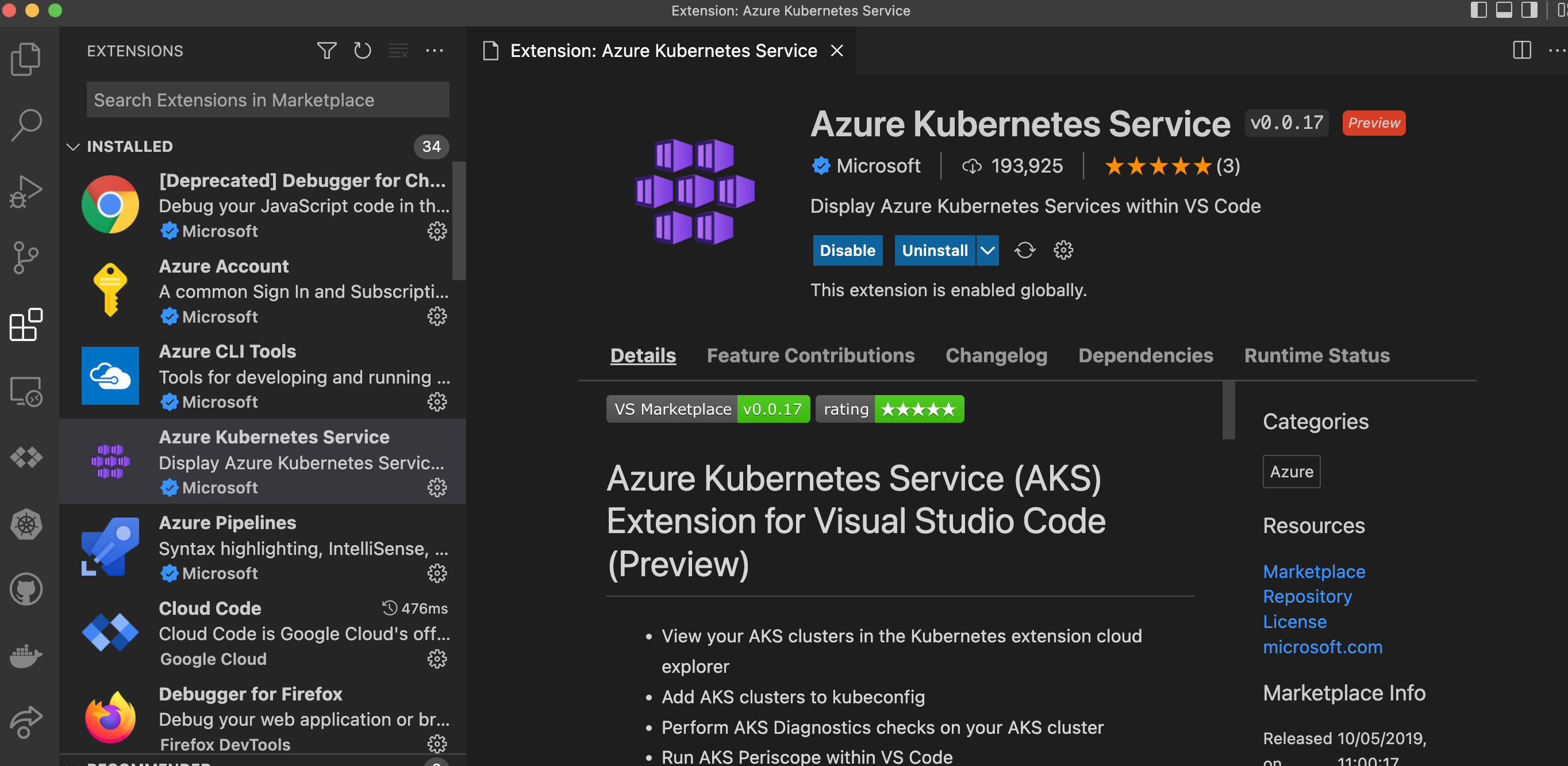Open the Kubernetes view

click(x=25, y=525)
